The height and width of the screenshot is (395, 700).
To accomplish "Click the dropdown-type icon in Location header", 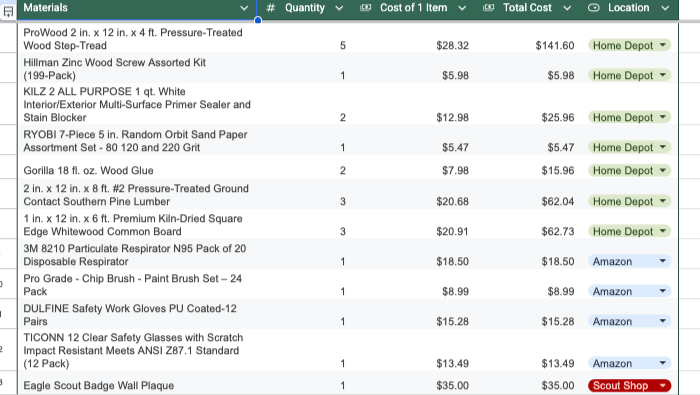I will point(593,8).
